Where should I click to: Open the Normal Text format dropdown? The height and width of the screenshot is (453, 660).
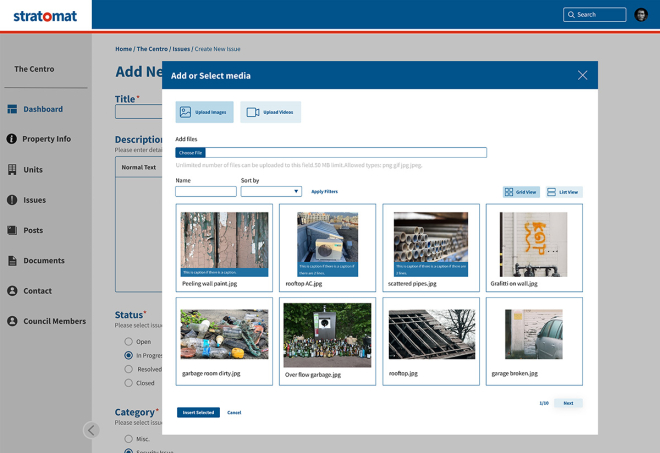138,167
